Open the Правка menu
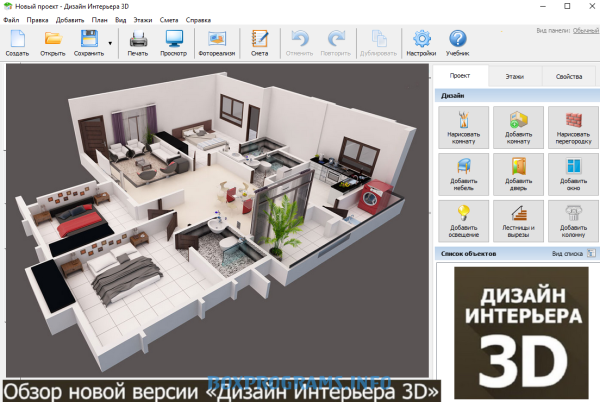Screen dimensions: 600x402 [x=37, y=20]
